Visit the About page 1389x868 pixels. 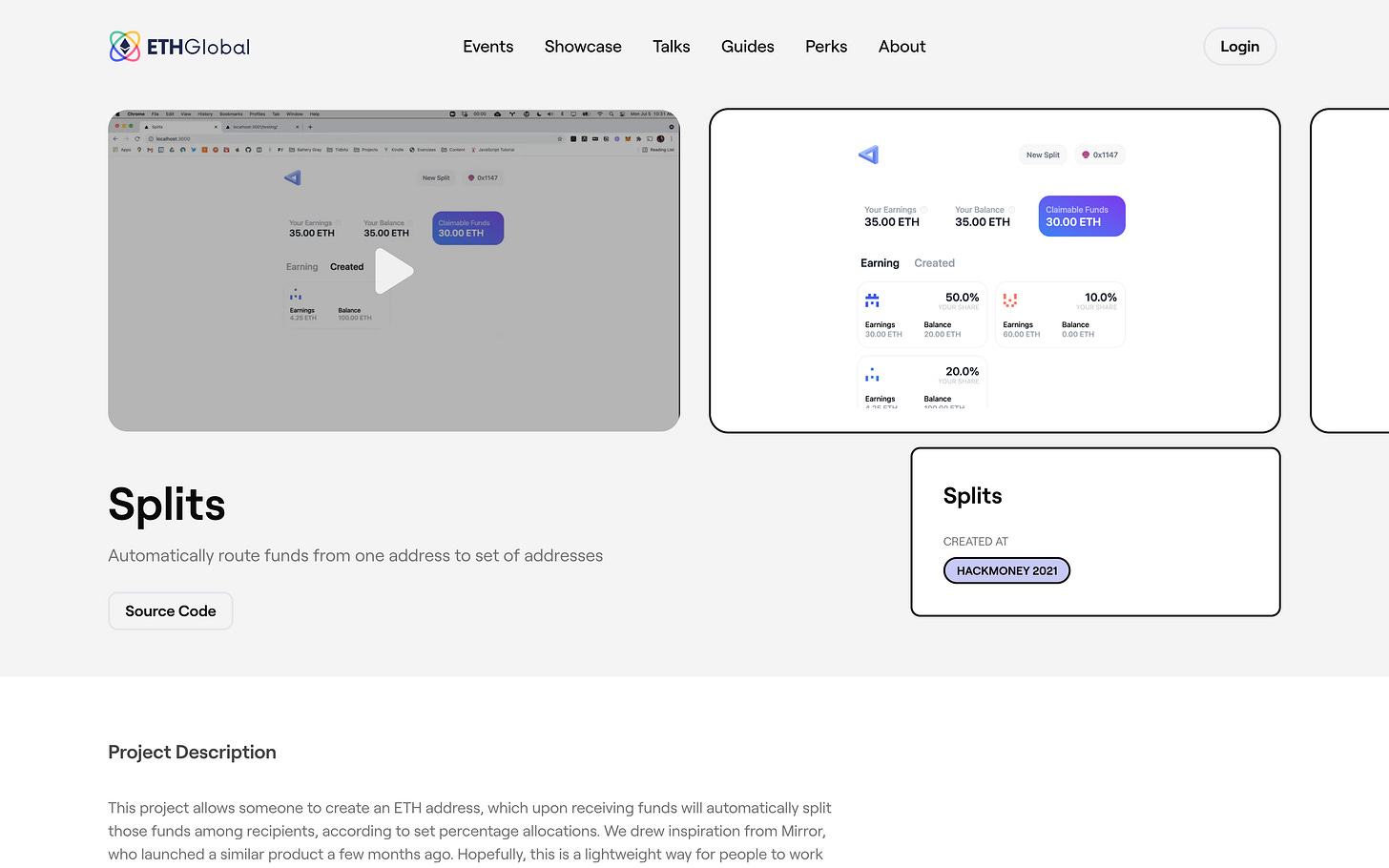pyautogui.click(x=902, y=46)
